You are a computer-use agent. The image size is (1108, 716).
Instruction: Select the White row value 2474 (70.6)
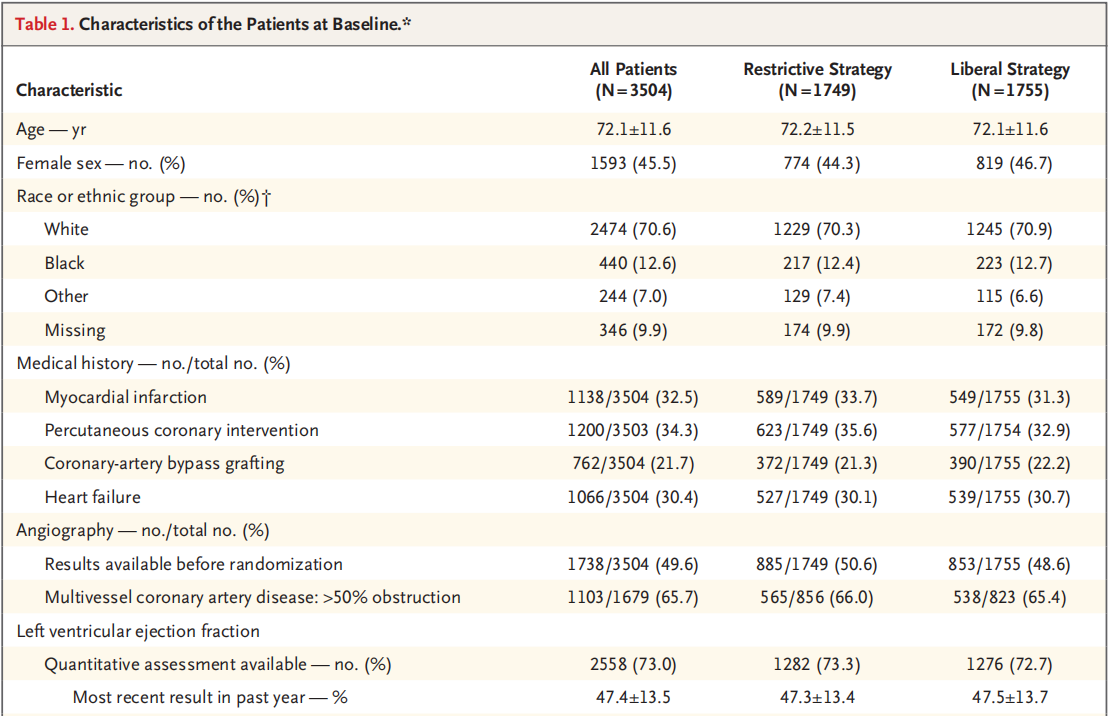tap(633, 230)
